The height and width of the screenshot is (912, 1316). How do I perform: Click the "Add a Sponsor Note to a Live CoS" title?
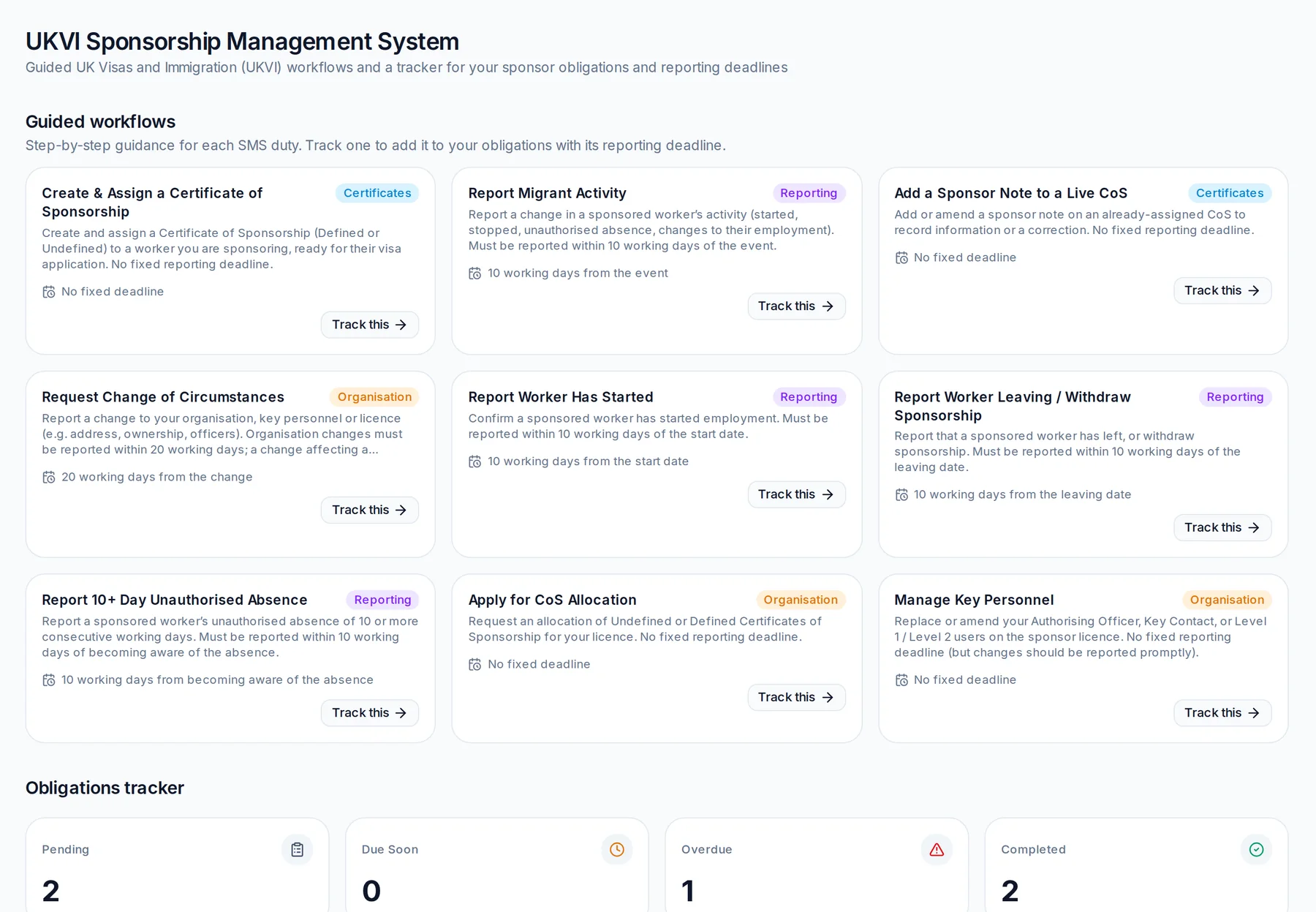point(1010,193)
